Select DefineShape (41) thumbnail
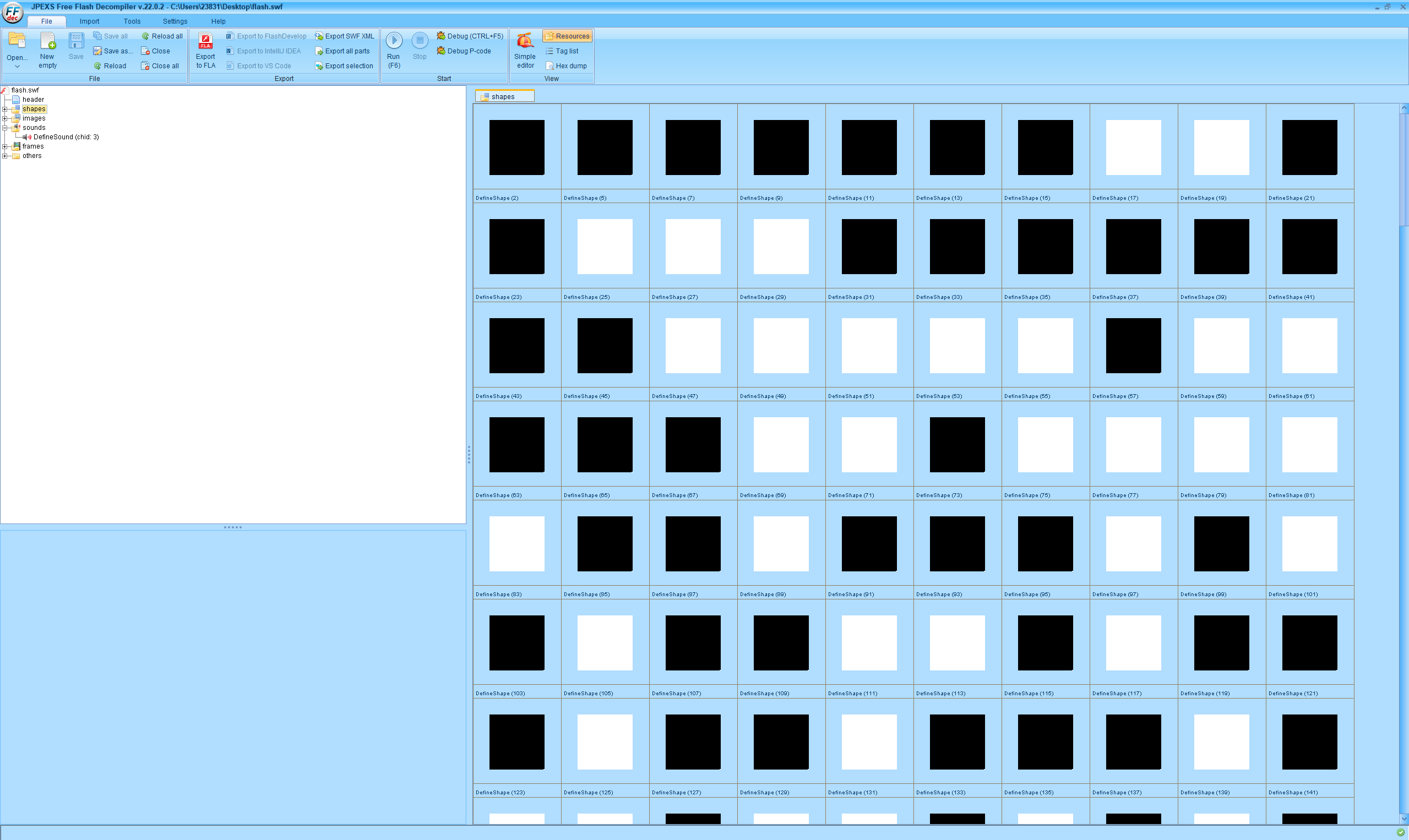 click(1309, 246)
